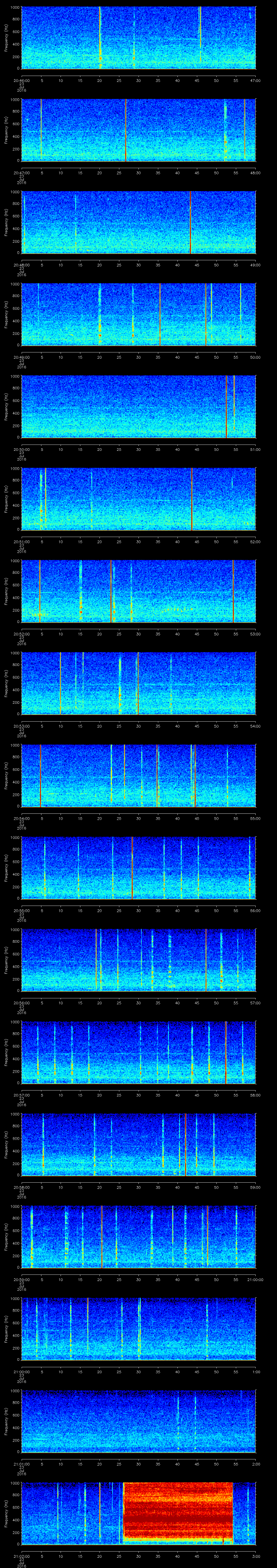Click the 20:50:00 start time label

(x=21, y=449)
